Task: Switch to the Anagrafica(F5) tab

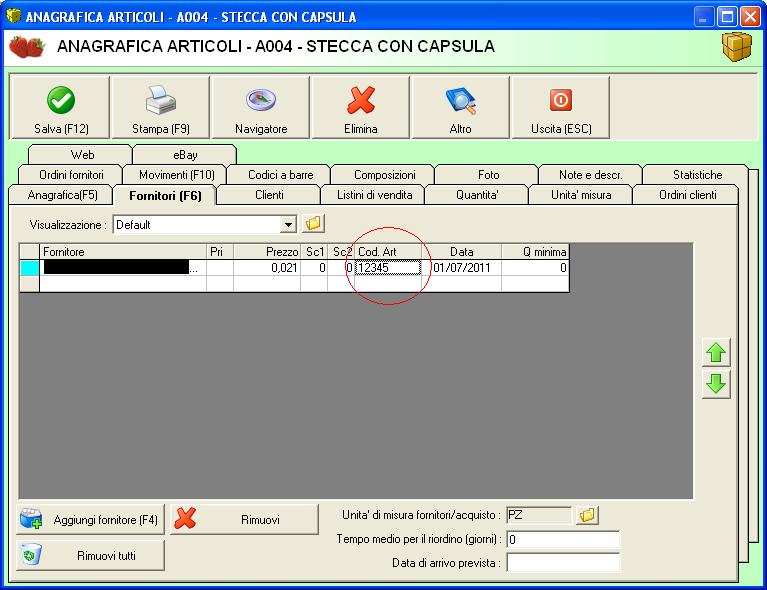Action: pyautogui.click(x=62, y=195)
